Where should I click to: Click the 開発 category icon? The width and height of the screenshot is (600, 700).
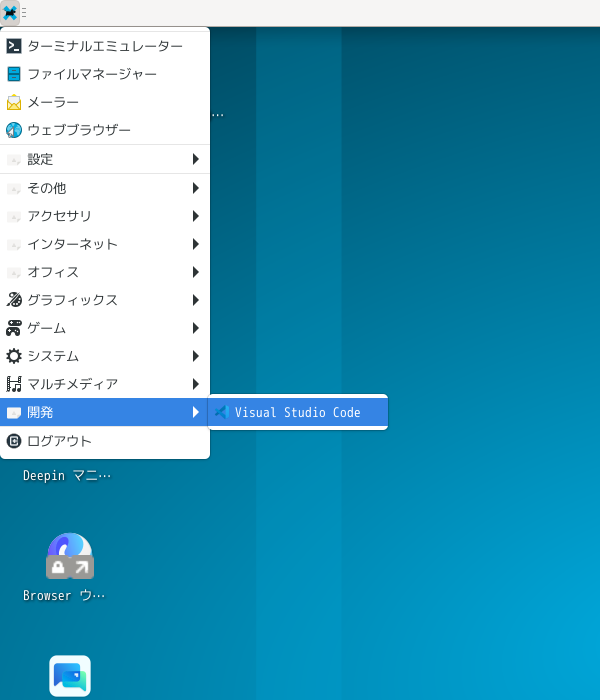pyautogui.click(x=14, y=412)
